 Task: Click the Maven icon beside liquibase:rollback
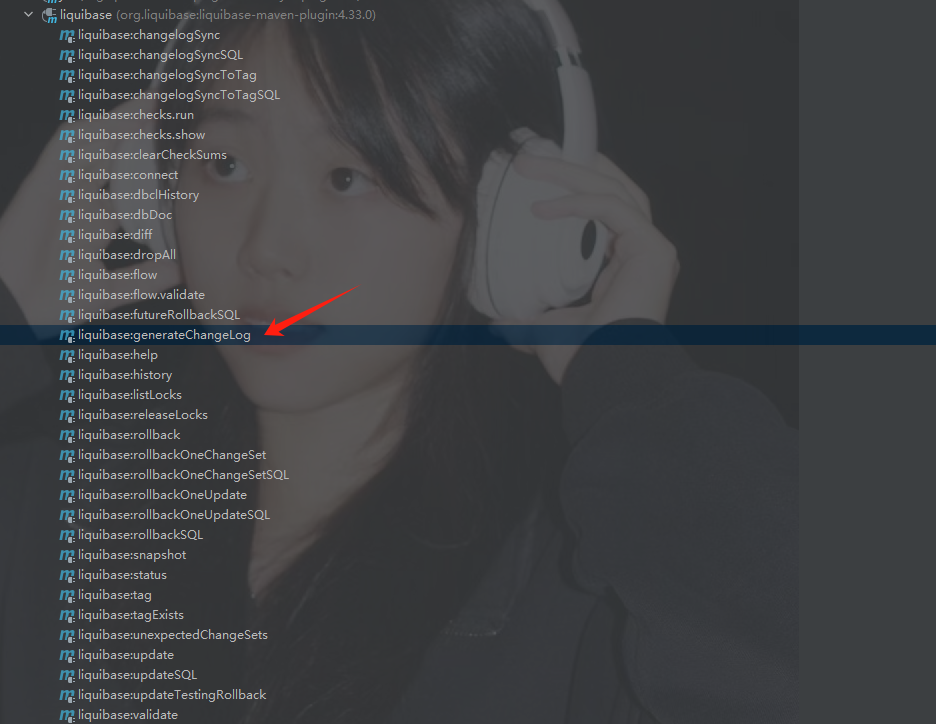pyautogui.click(x=67, y=436)
